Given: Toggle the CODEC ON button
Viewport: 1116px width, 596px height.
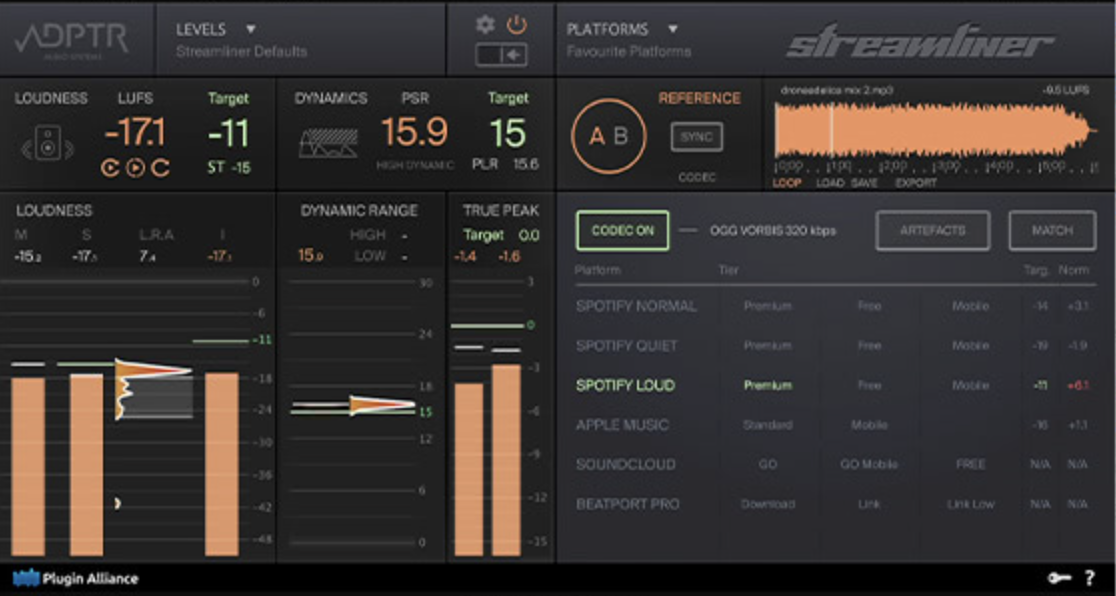Looking at the screenshot, I should point(623,231).
